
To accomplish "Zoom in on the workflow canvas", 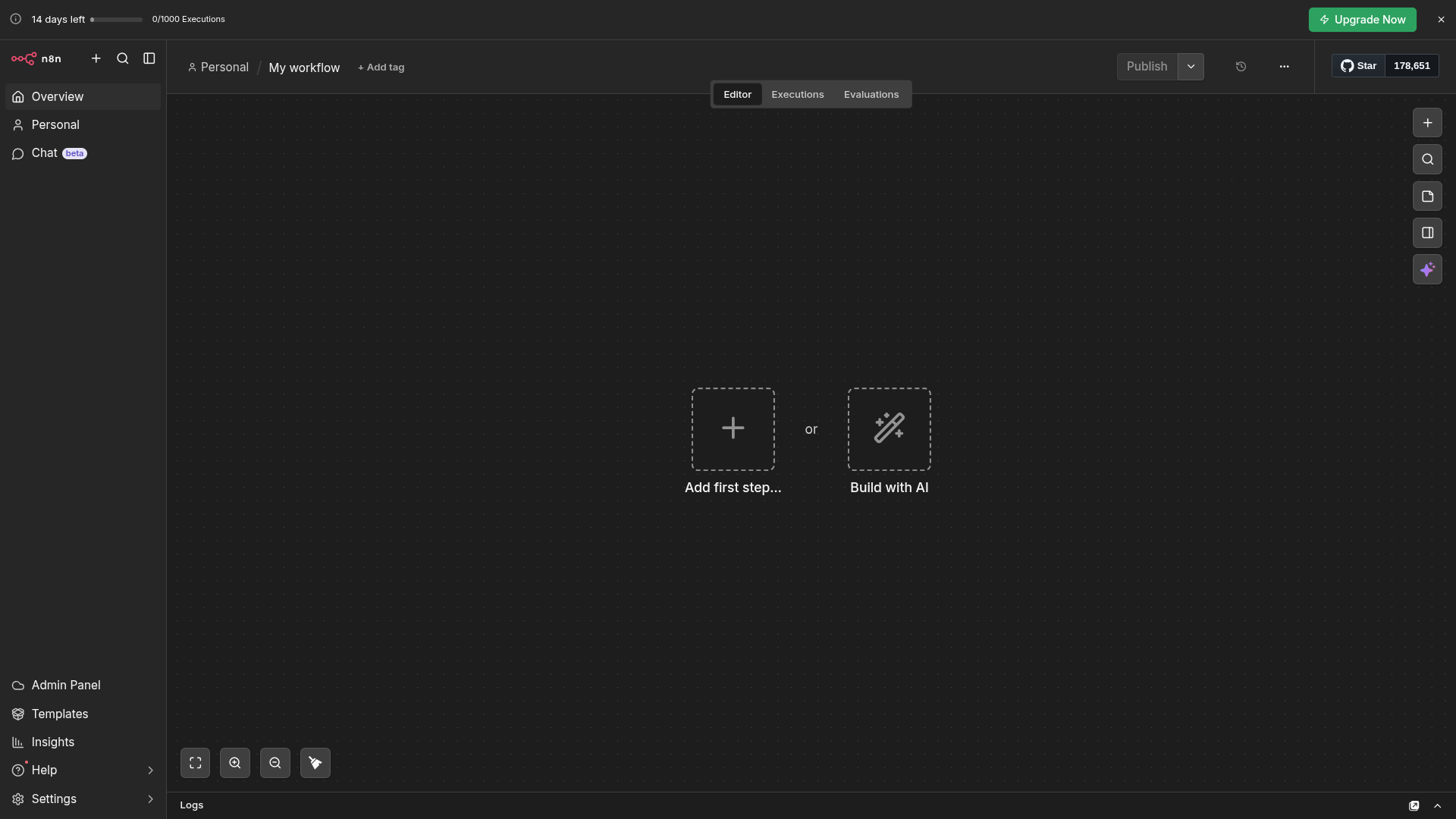I will click(x=235, y=763).
